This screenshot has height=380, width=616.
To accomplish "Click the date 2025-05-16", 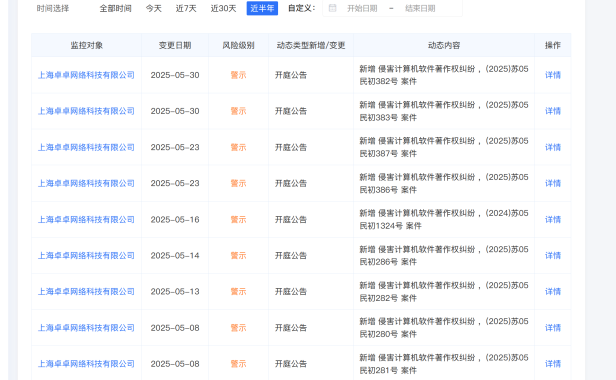I will pyautogui.click(x=175, y=220).
